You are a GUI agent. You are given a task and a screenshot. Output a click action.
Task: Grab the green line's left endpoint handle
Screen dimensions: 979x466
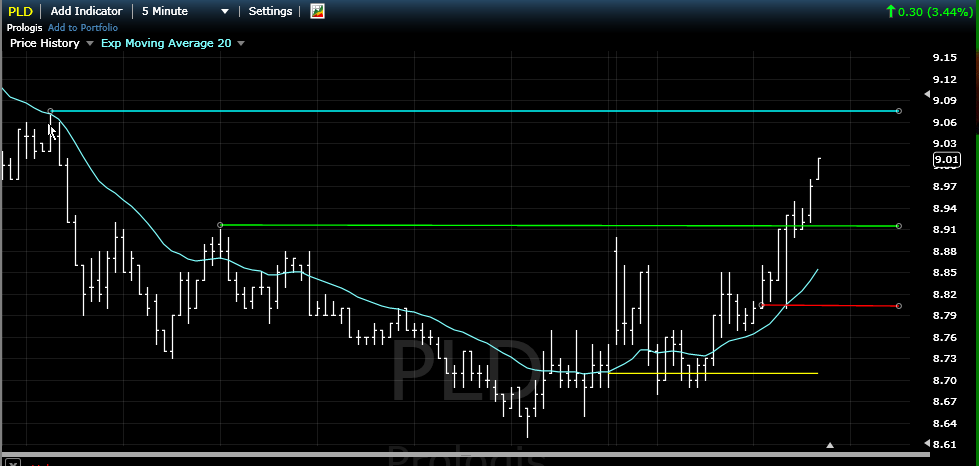coord(220,225)
